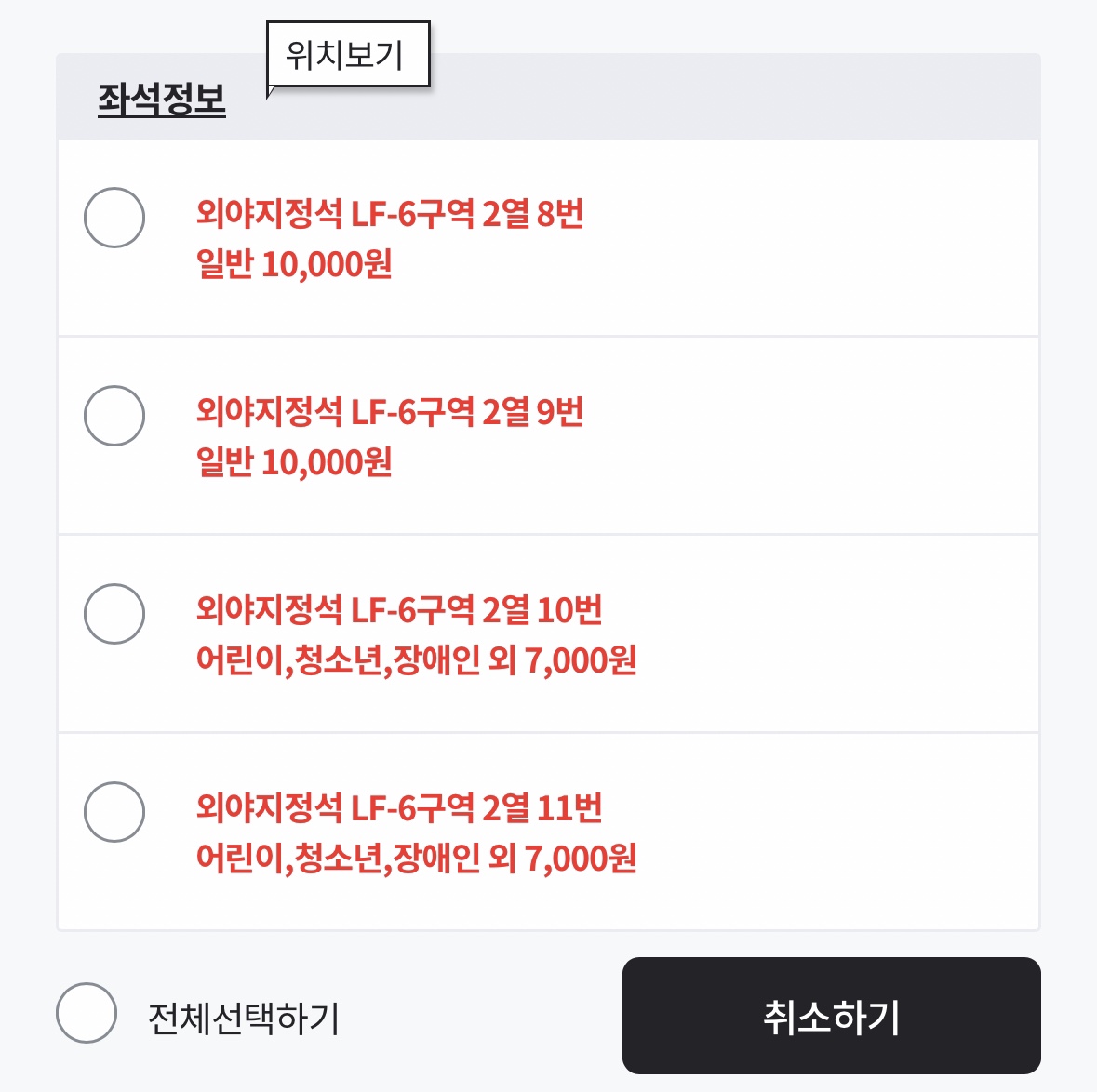
Task: Click the text 외야지정석 LF-6구역 2열 9번
Action: tap(389, 411)
